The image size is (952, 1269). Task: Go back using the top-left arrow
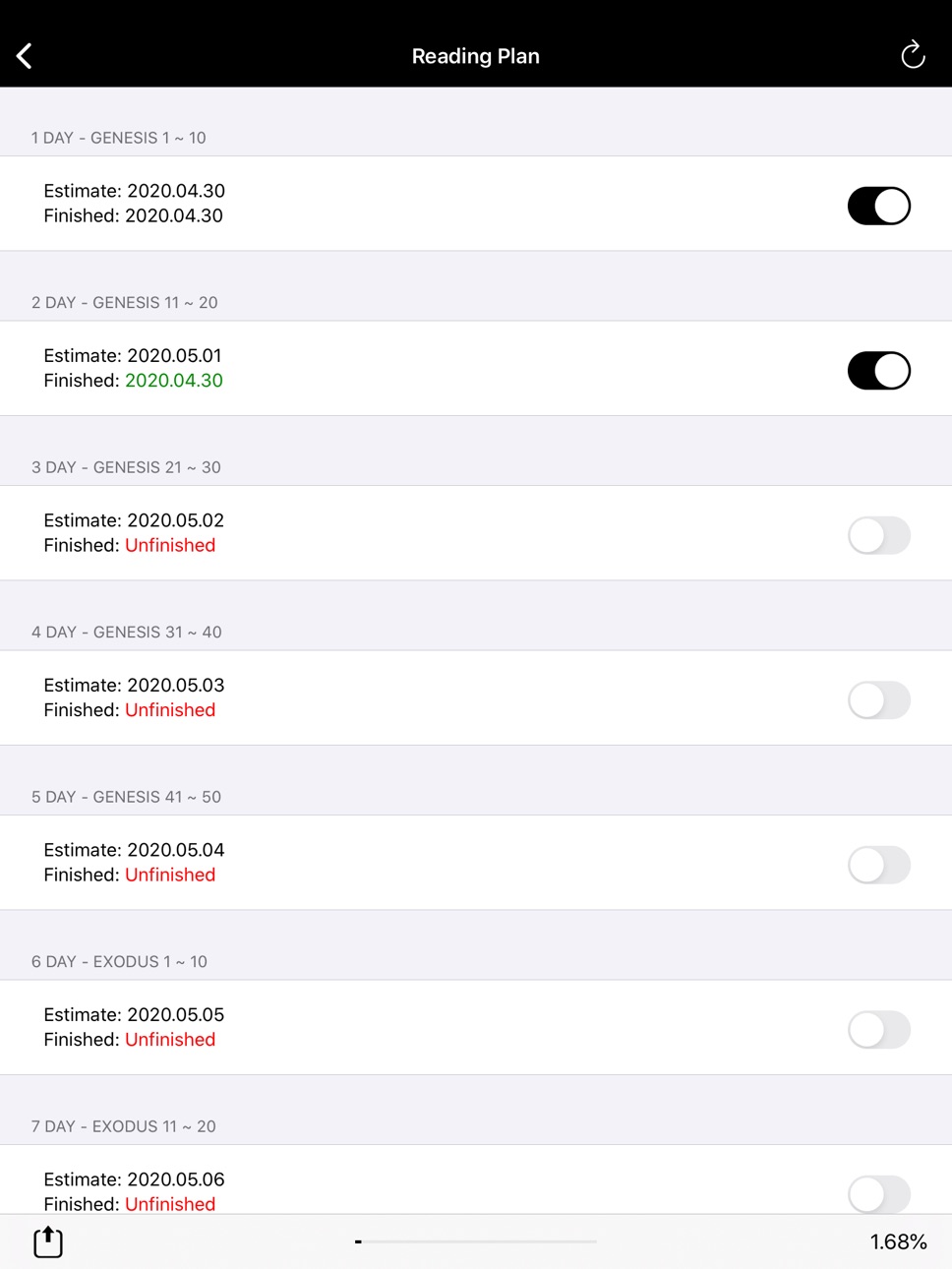[25, 56]
